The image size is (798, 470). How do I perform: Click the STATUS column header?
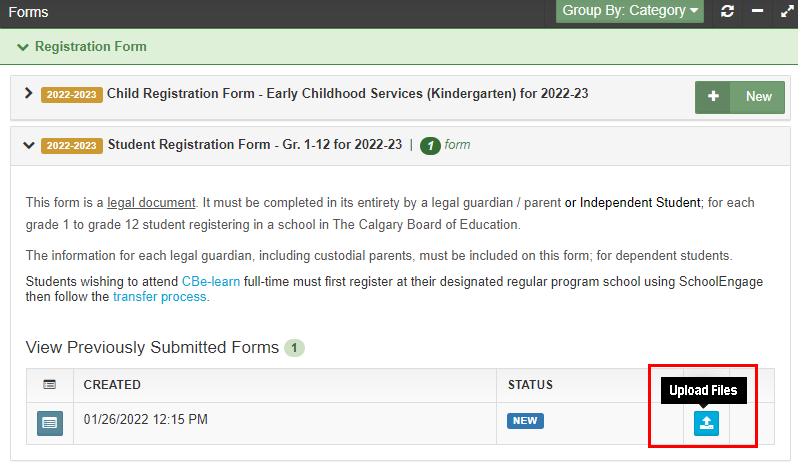point(530,385)
